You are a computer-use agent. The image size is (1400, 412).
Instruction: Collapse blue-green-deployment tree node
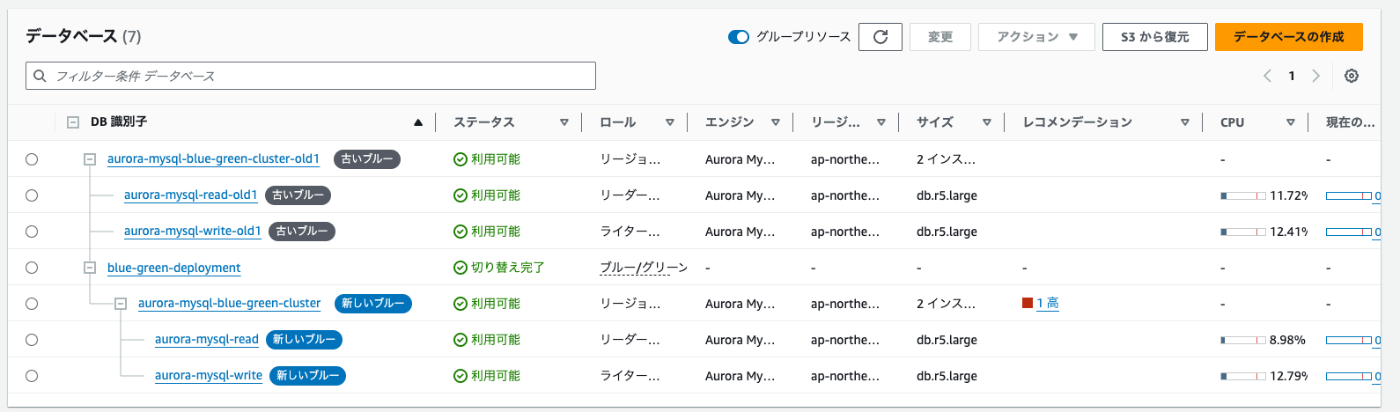pos(89,268)
